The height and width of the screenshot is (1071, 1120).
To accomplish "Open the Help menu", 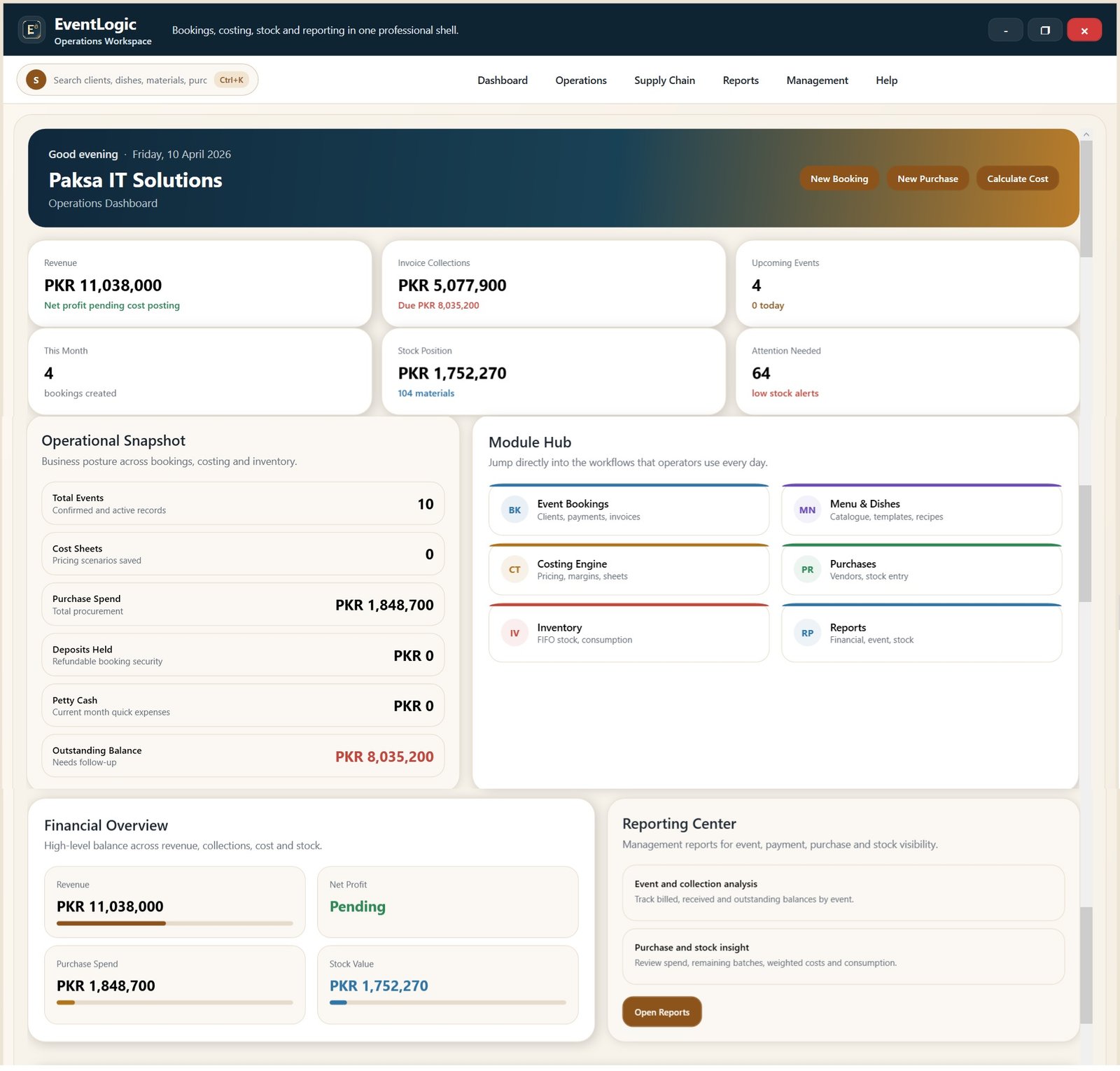I will tap(885, 80).
